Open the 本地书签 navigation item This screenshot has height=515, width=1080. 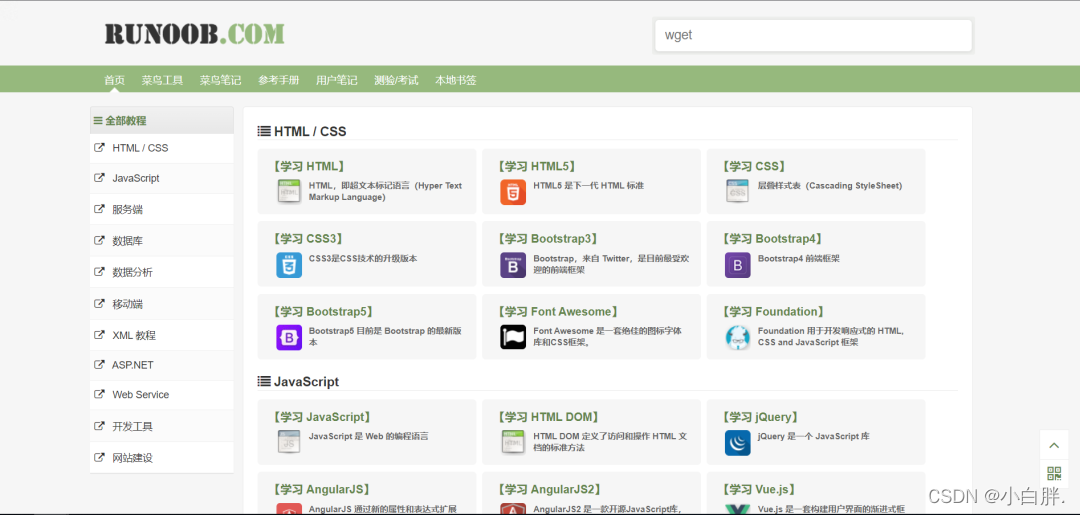(455, 80)
